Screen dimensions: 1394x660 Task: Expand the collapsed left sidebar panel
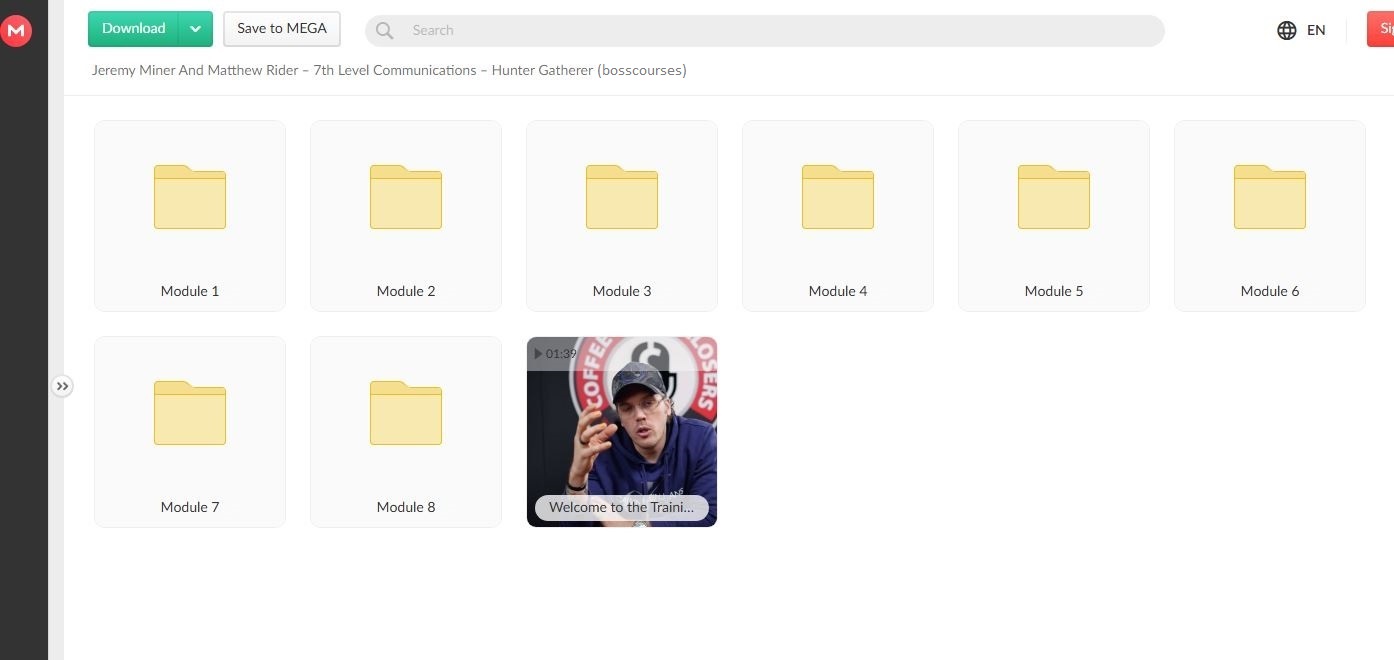(x=62, y=386)
